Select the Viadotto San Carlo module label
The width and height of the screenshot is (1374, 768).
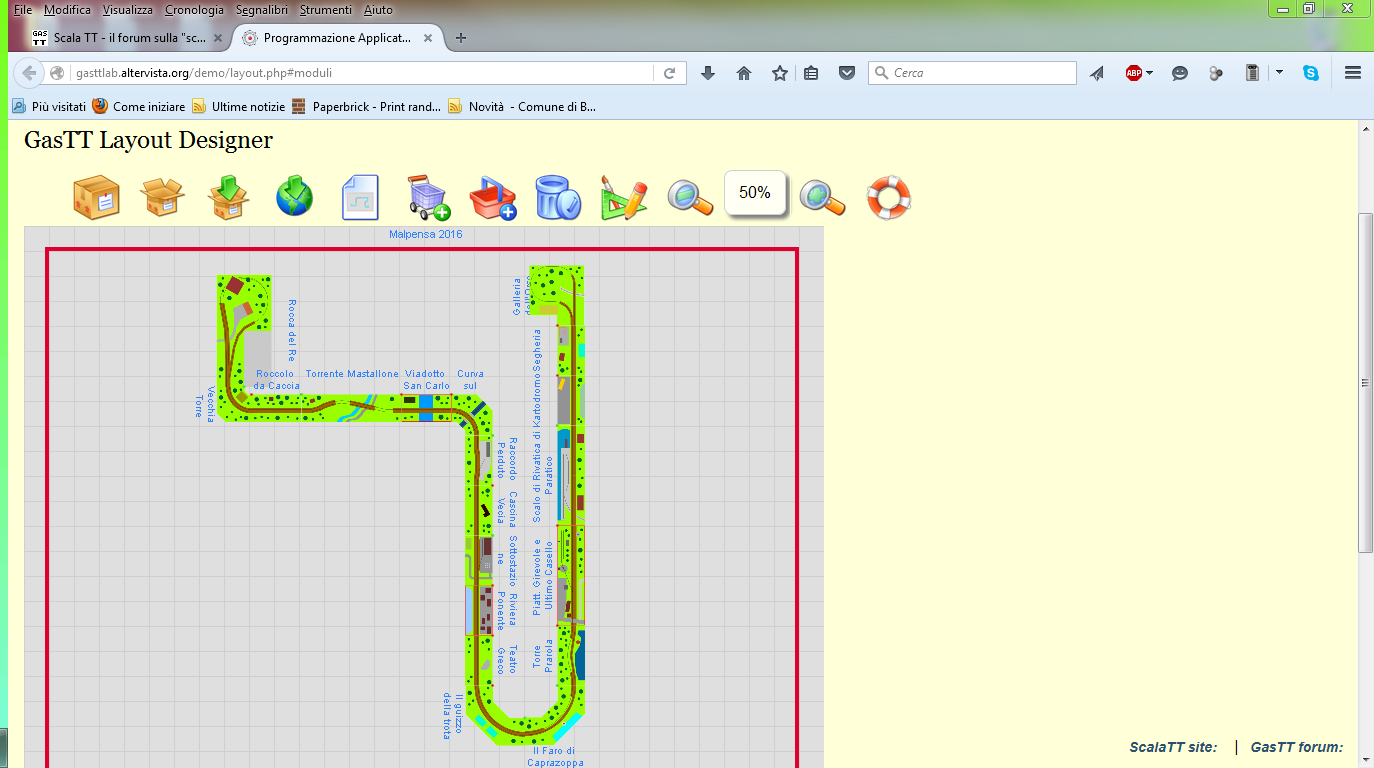tap(426, 380)
